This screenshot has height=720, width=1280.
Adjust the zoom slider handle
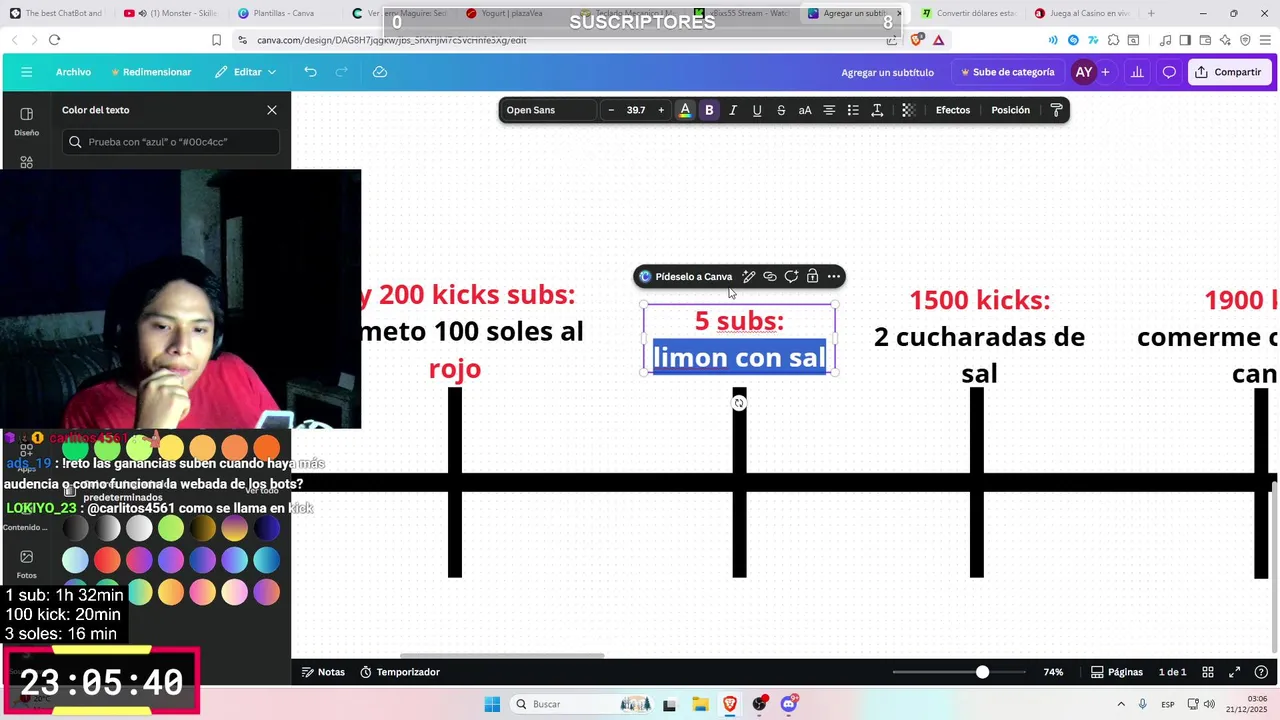[982, 672]
